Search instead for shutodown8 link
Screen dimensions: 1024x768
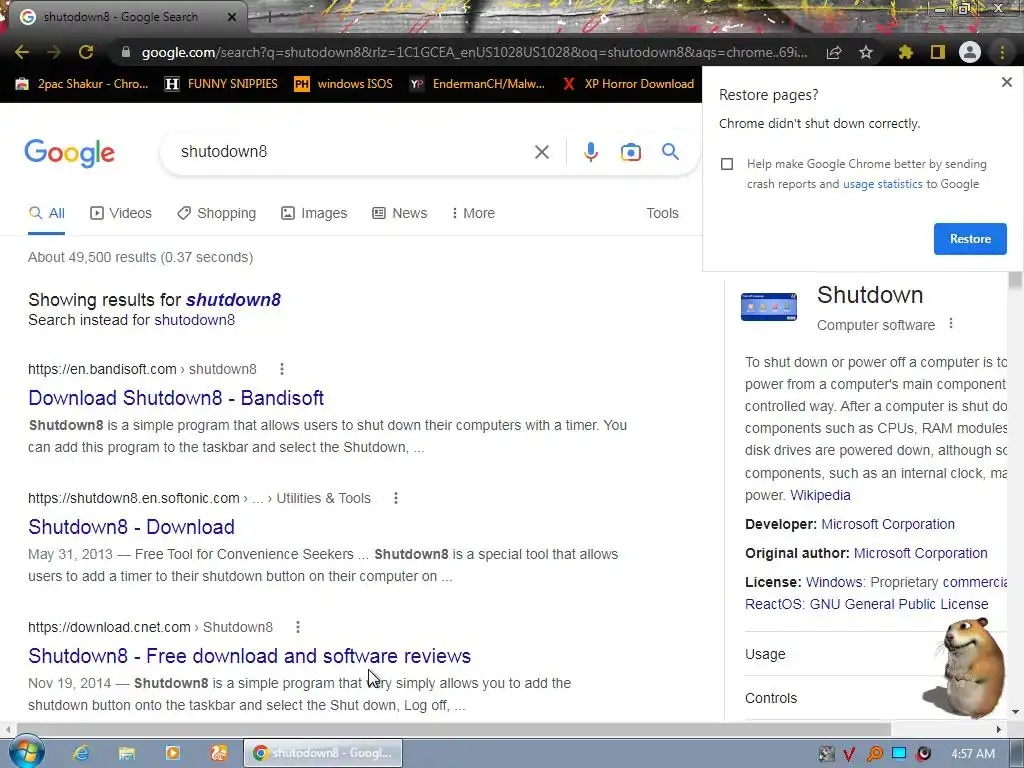point(195,320)
